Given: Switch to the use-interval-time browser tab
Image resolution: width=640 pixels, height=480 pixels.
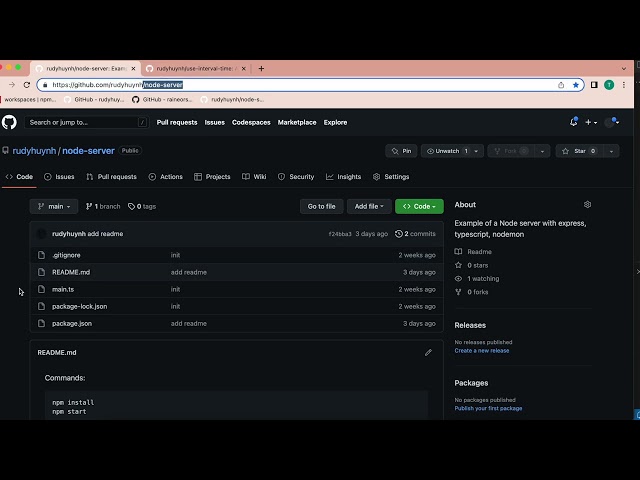Looking at the screenshot, I should 196,69.
